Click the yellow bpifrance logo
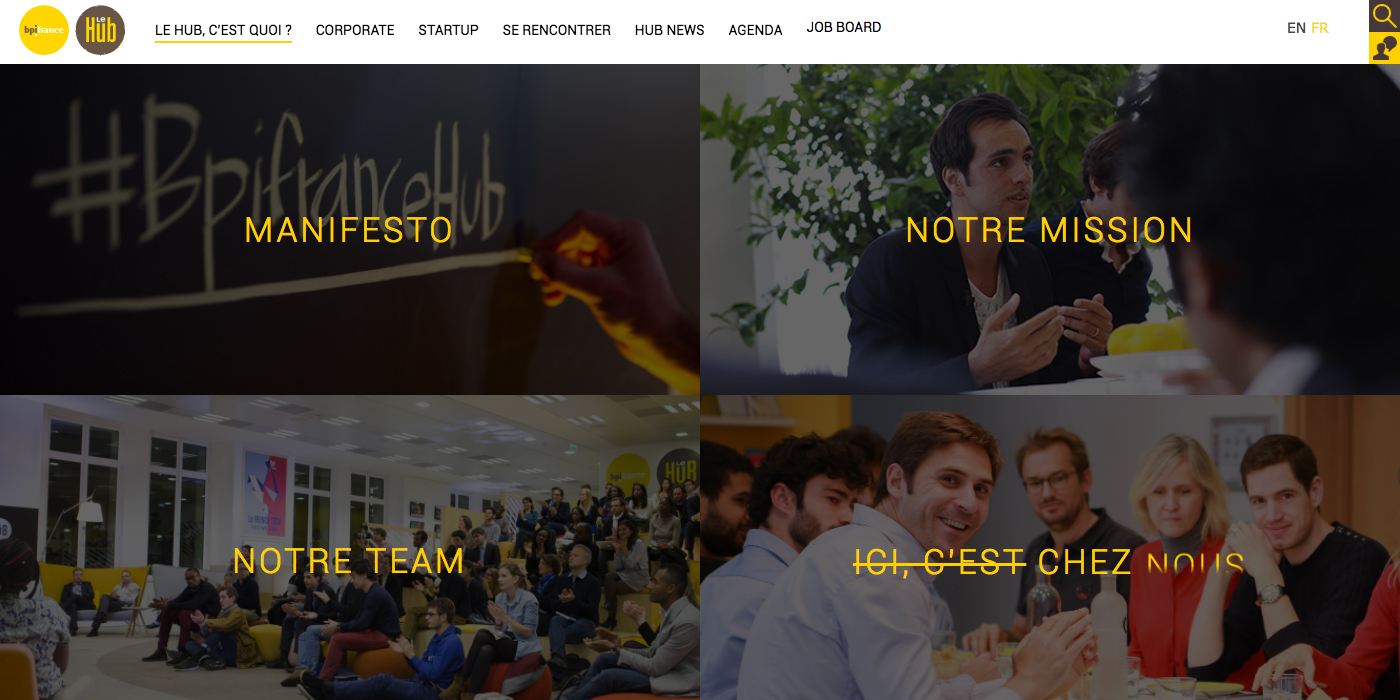 [x=44, y=30]
